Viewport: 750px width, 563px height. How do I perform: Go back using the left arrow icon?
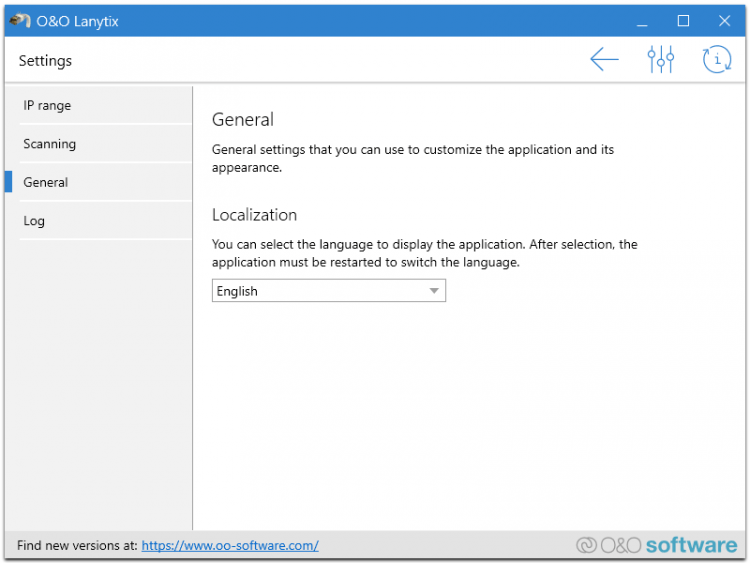604,59
